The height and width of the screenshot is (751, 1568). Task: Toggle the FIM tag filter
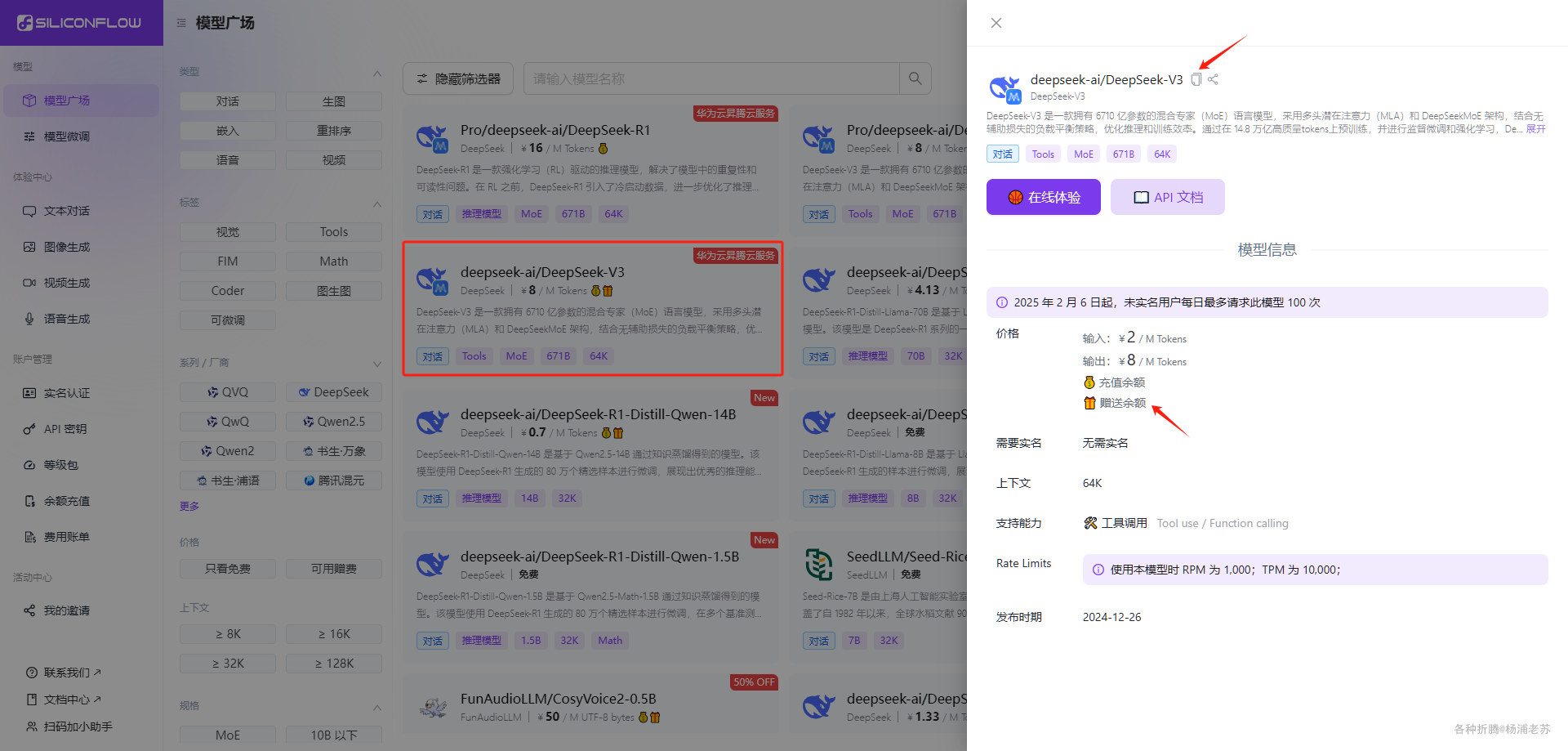point(228,262)
